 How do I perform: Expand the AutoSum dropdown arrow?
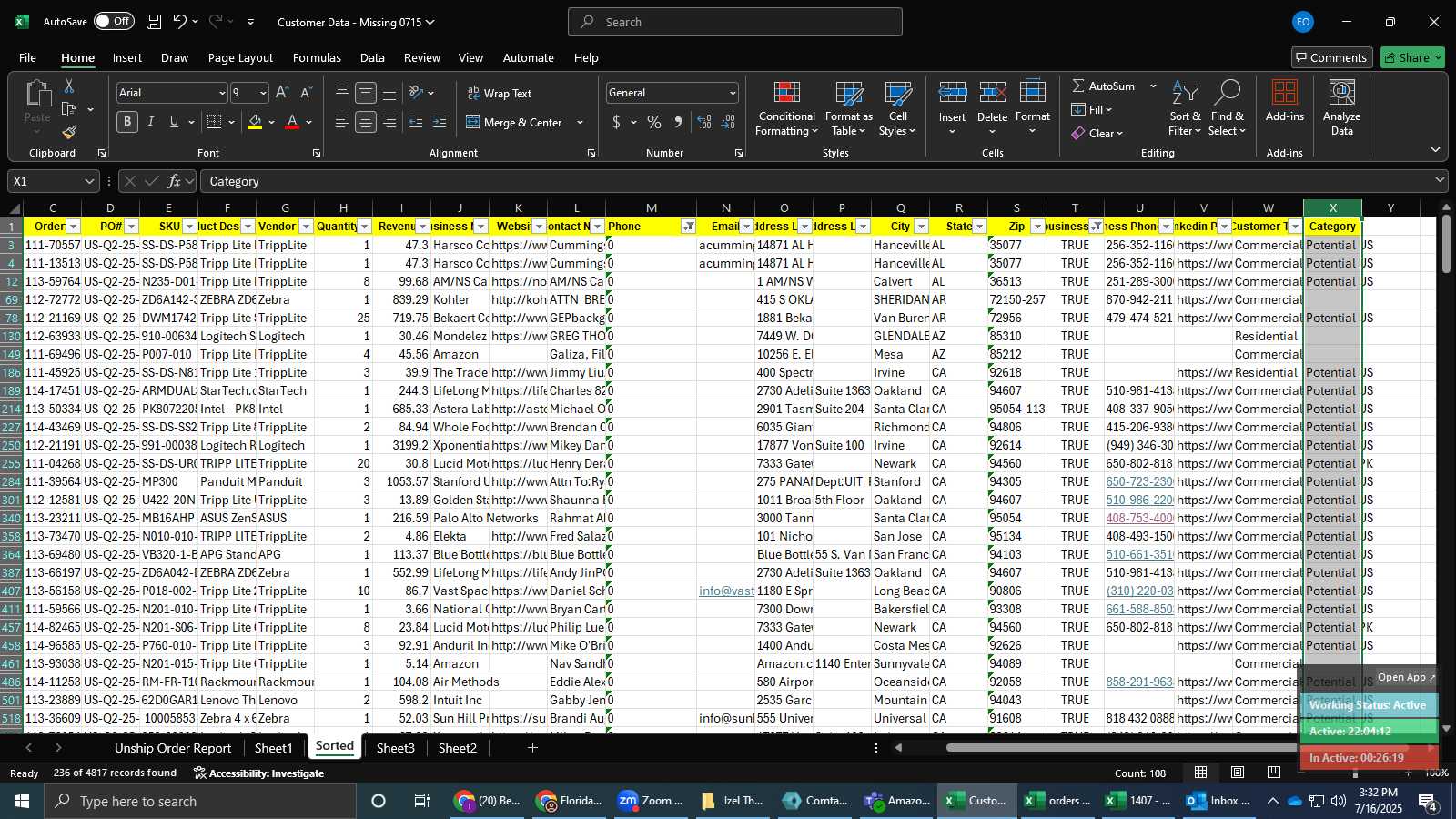coord(1153,86)
